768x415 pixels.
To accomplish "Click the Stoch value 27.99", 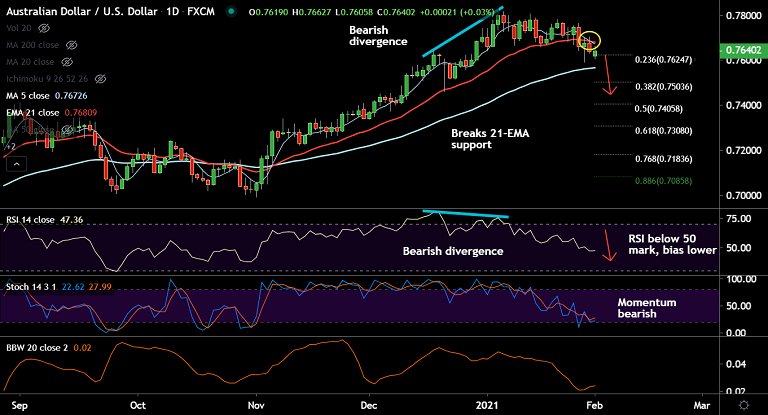I will click(x=100, y=287).
